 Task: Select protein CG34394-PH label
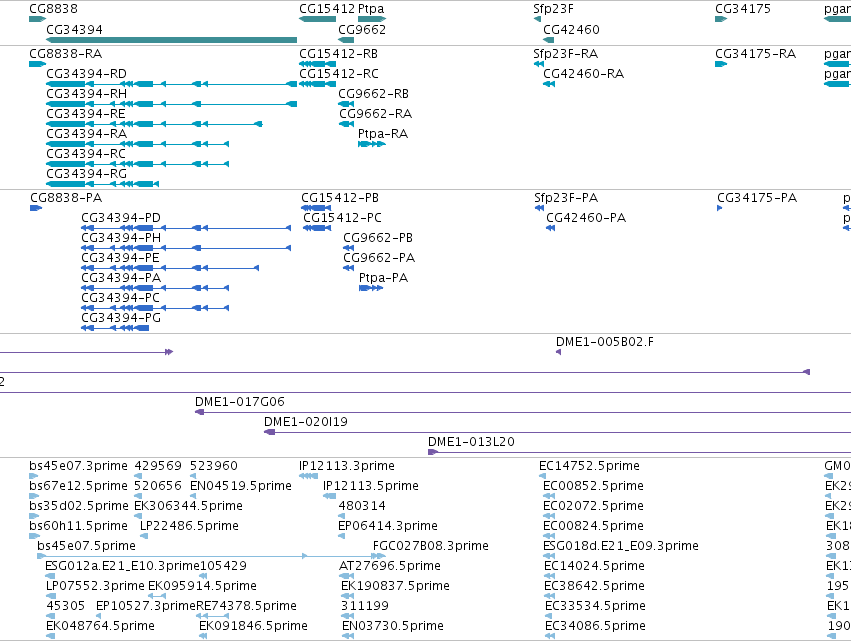tap(121, 238)
